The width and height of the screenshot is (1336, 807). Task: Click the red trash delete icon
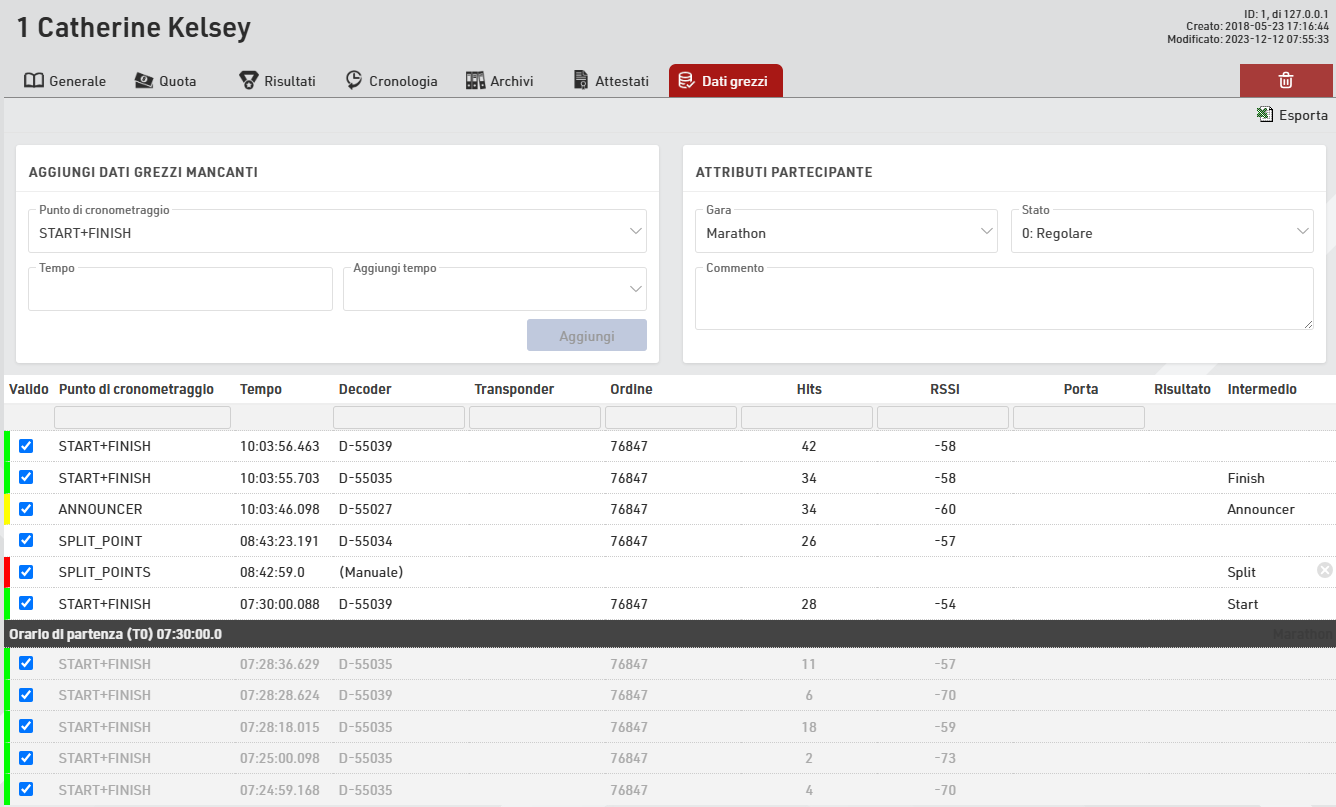tap(1286, 81)
